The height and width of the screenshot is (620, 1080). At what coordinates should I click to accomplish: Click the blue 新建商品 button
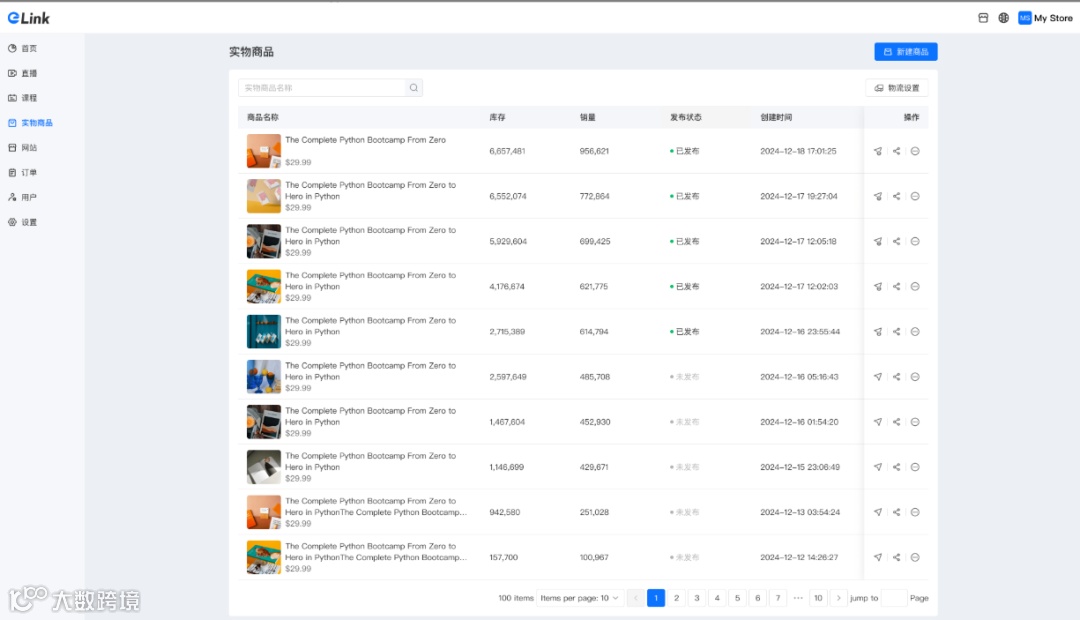tap(906, 52)
